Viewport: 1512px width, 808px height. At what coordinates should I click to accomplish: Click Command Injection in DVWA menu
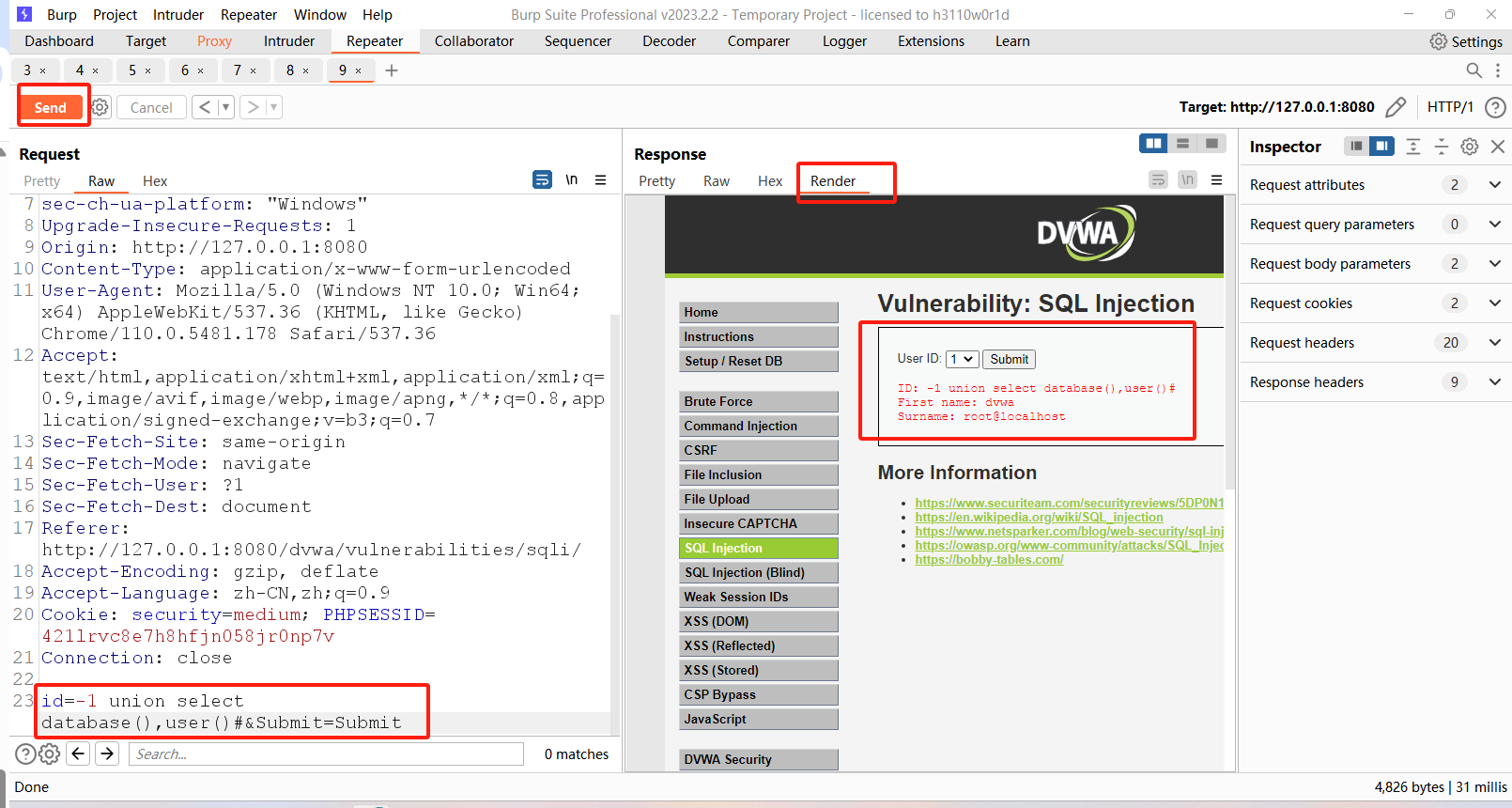point(759,426)
